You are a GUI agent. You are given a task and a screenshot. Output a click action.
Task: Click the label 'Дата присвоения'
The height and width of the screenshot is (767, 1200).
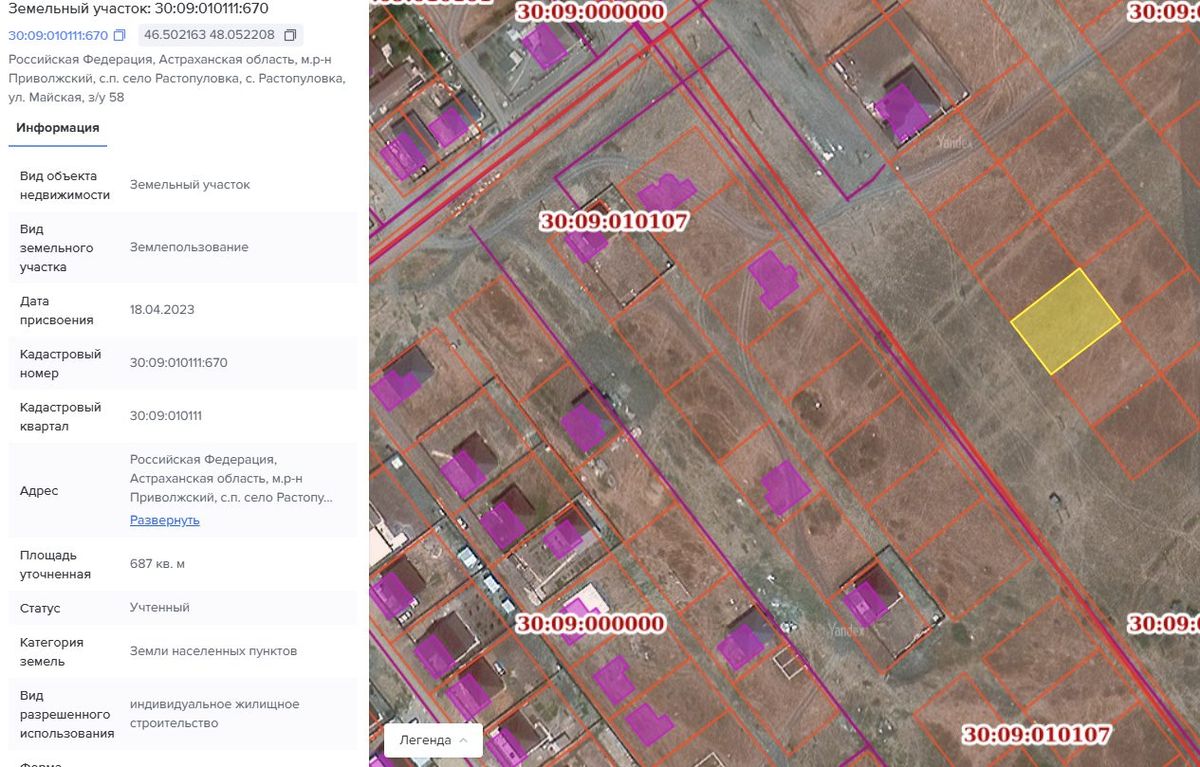pos(57,310)
